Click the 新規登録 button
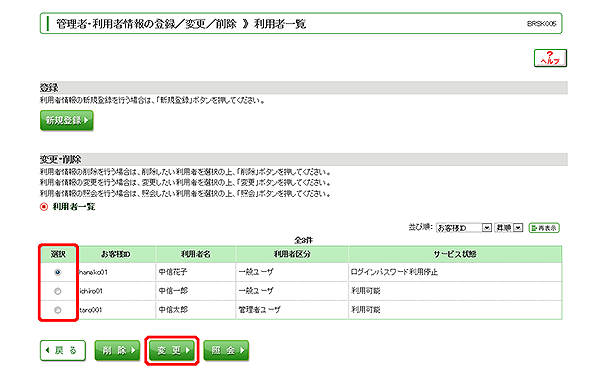This screenshot has height=374, width=600. tap(67, 121)
